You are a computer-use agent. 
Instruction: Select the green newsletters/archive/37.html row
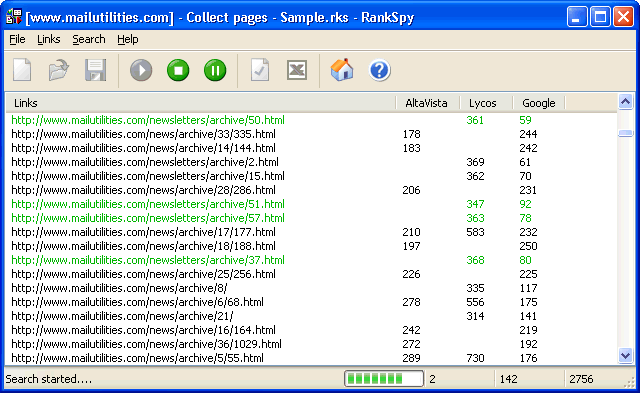(311, 260)
